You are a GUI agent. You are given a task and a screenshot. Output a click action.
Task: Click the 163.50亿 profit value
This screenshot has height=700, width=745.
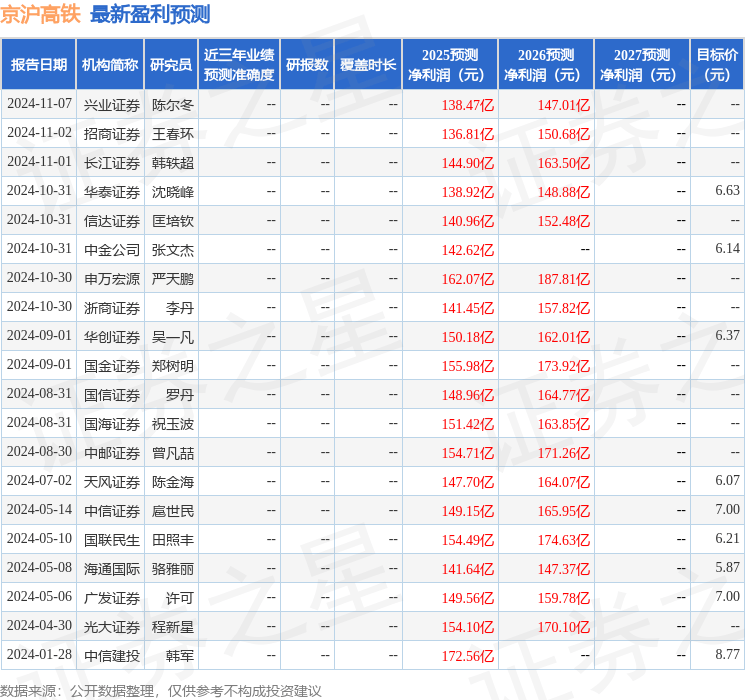[564, 163]
